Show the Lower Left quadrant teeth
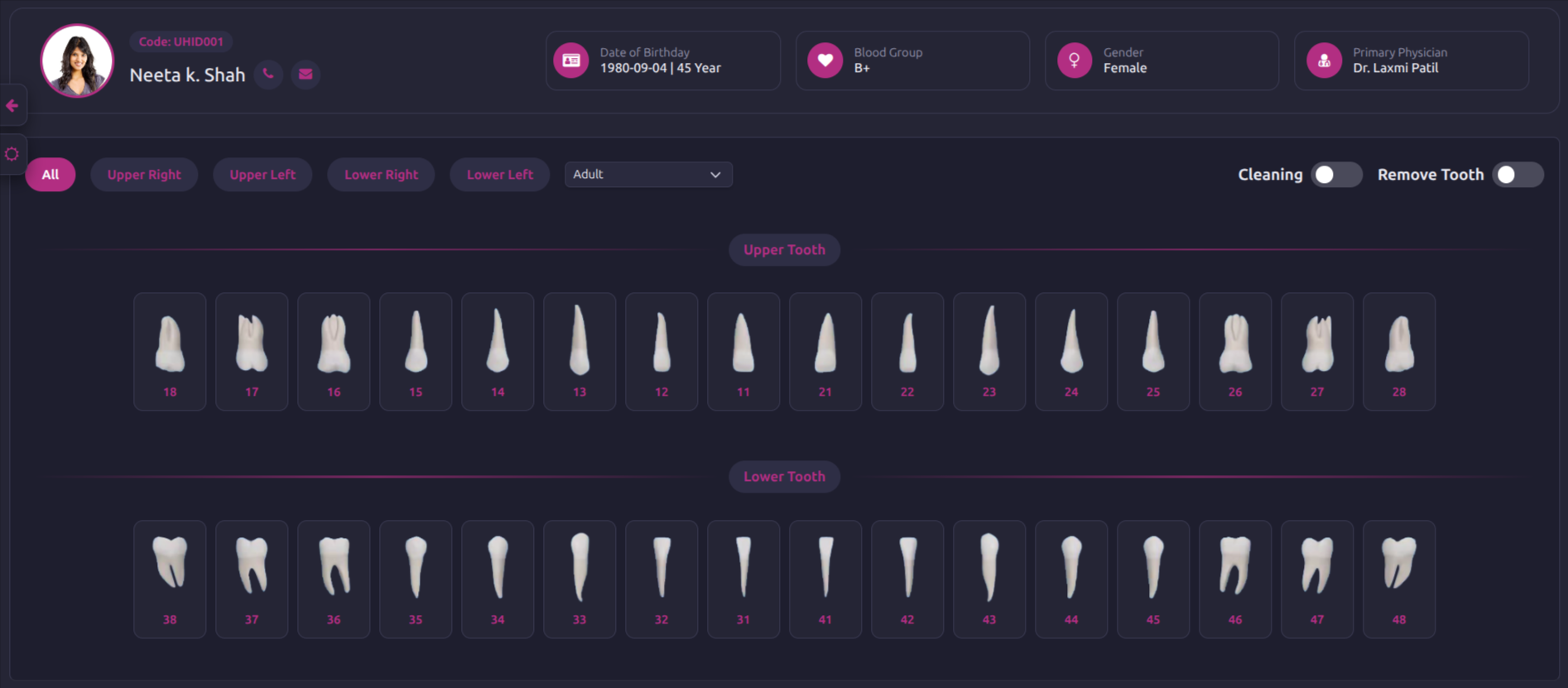Image resolution: width=1568 pixels, height=688 pixels. (499, 175)
